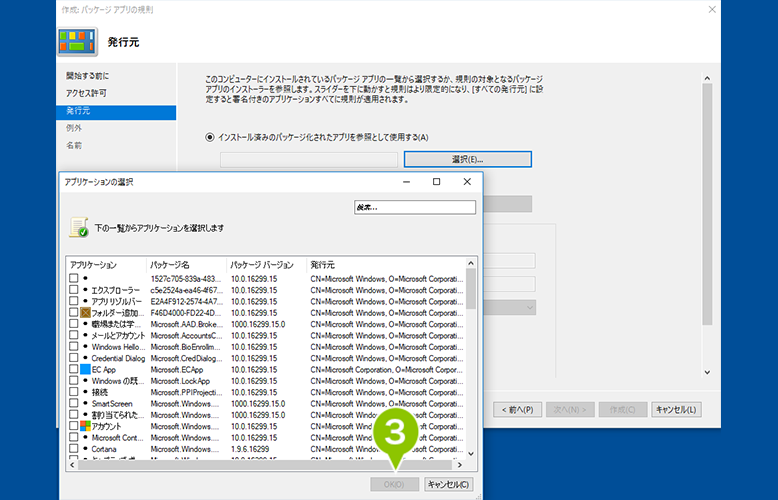Check the SmartScreen row checkbox
Viewport: 778px width, 500px height.
click(73, 403)
